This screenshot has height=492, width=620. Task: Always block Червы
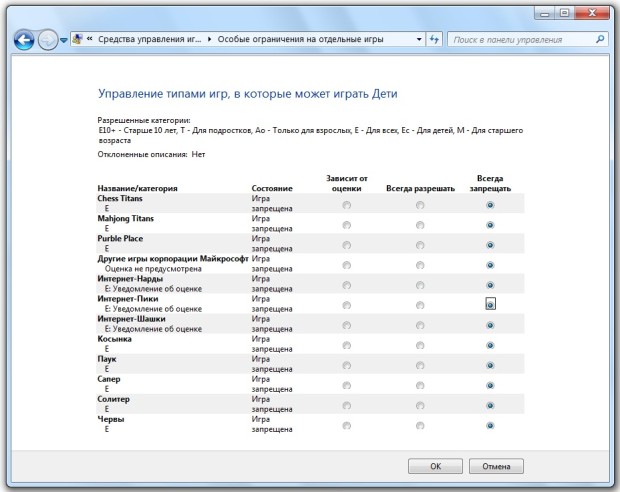pyautogui.click(x=490, y=426)
